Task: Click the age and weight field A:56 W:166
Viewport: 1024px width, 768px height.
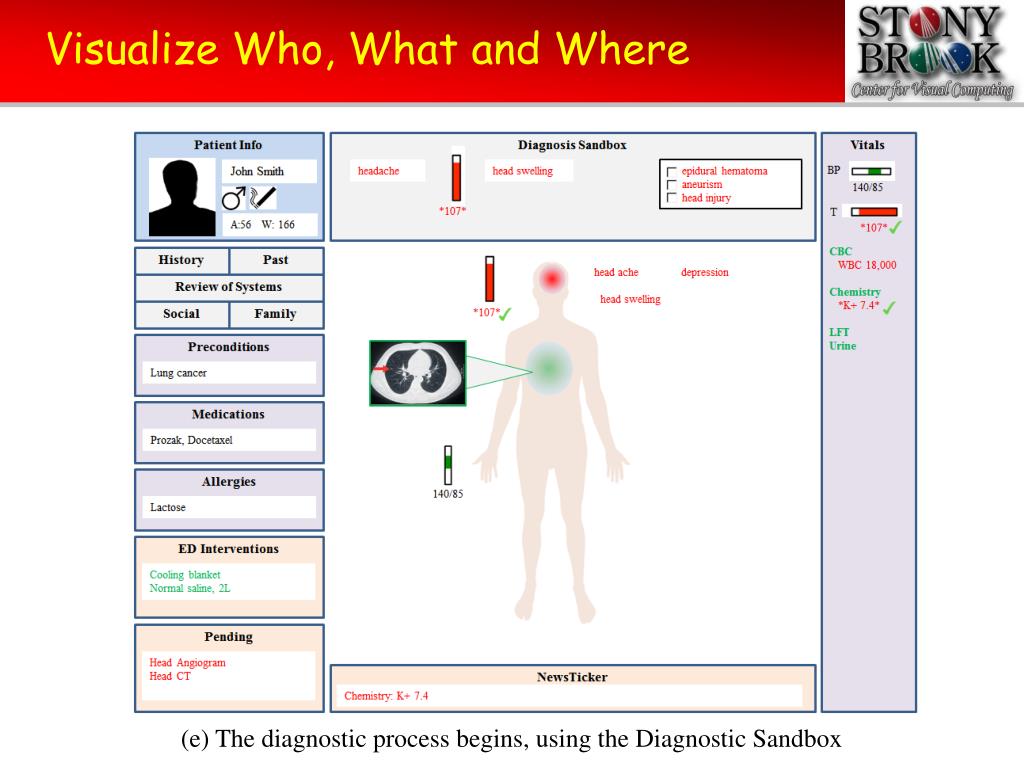Action: coord(269,225)
